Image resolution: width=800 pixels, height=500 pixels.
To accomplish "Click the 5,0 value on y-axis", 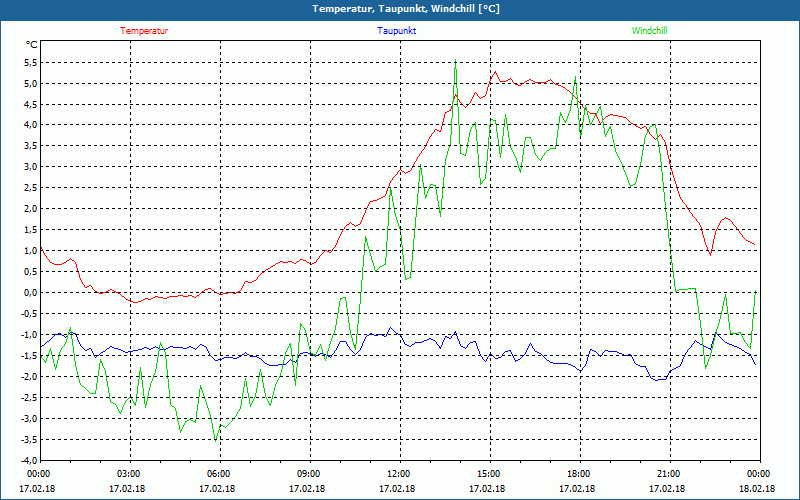I will pyautogui.click(x=31, y=84).
